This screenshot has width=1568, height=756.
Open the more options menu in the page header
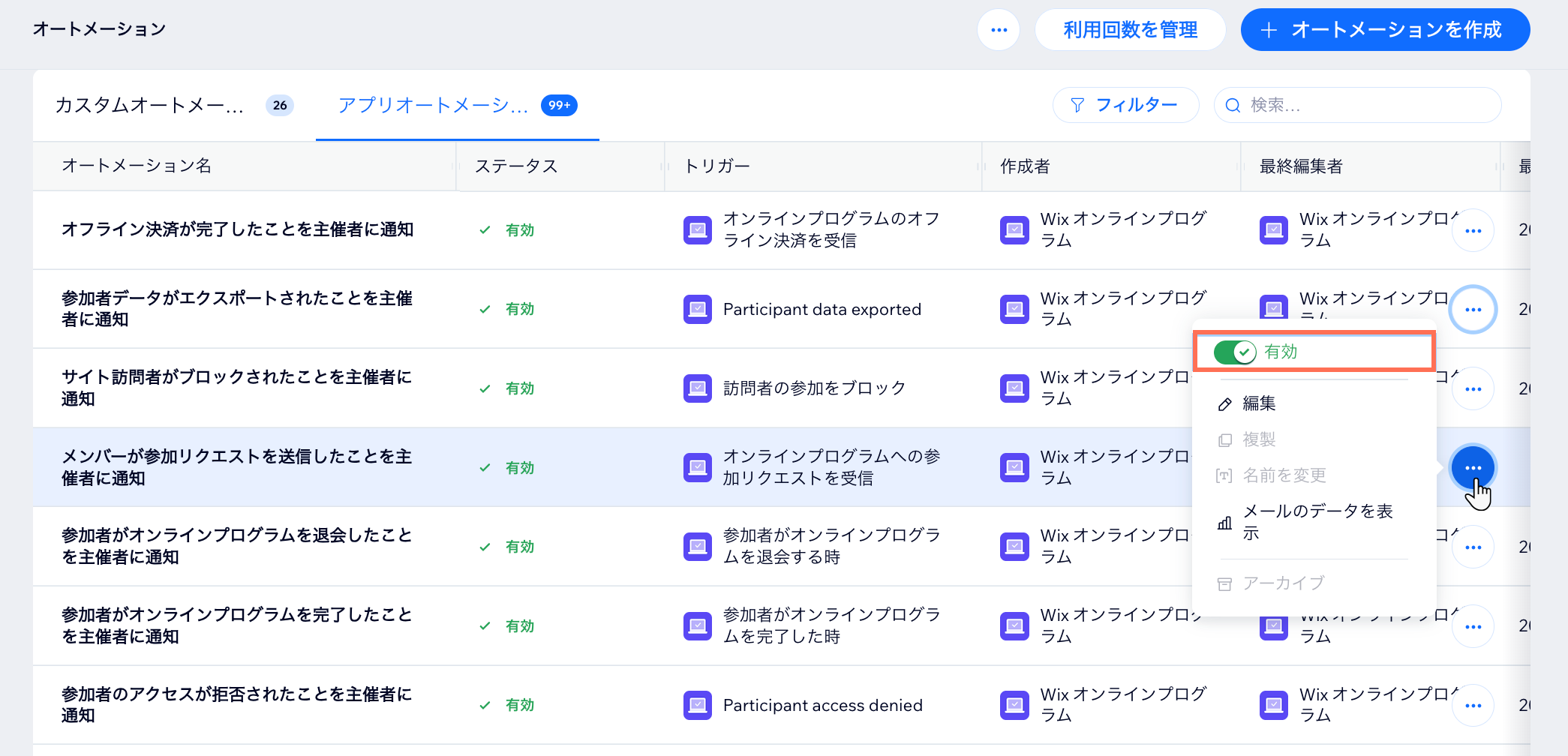999,29
